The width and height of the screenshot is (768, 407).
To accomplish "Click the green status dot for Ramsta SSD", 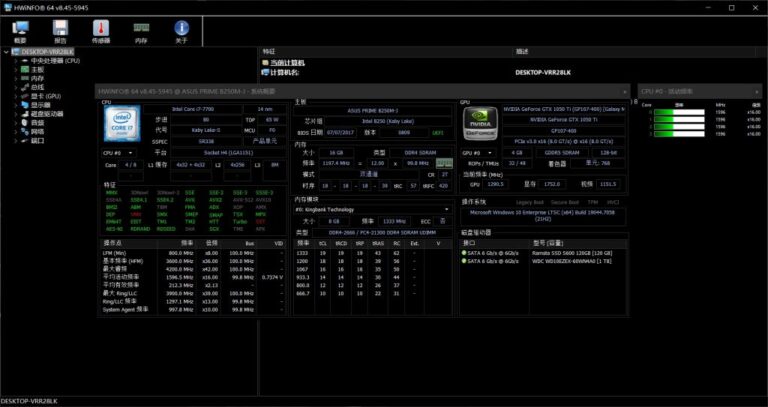I will [x=464, y=253].
